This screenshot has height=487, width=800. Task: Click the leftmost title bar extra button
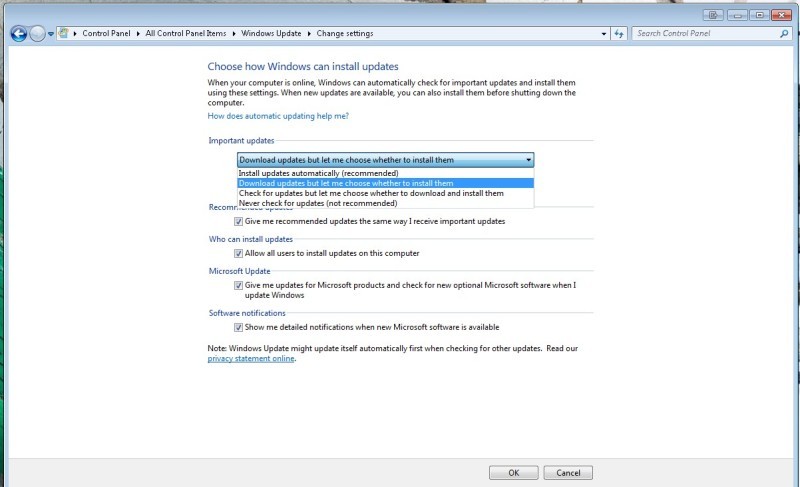[713, 15]
